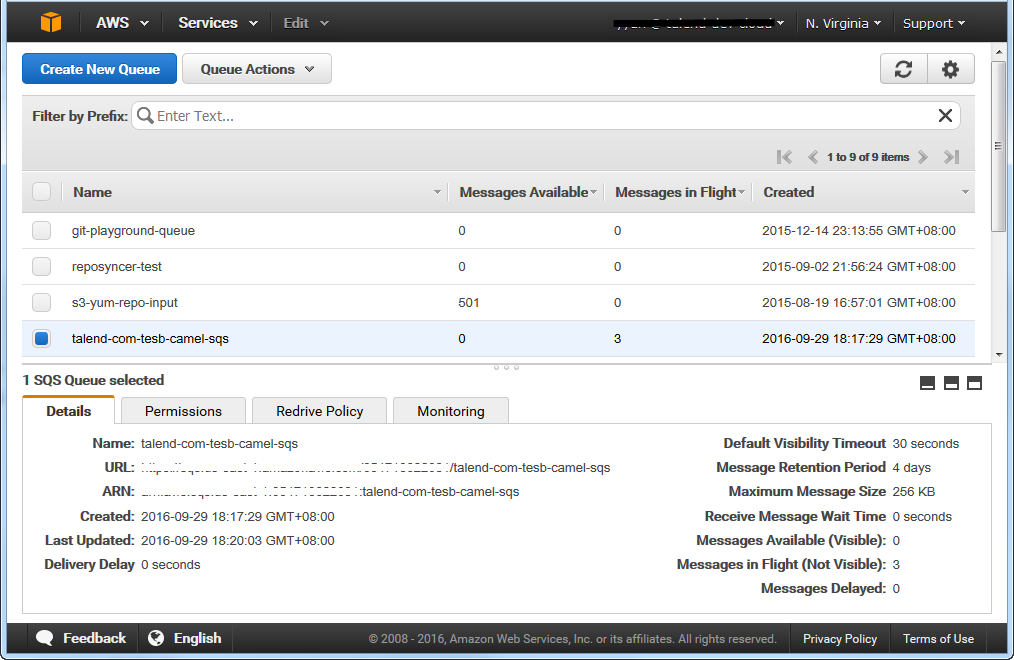Uncheck the talend-com-tesb-camel-sqs checkbox

tap(41, 338)
